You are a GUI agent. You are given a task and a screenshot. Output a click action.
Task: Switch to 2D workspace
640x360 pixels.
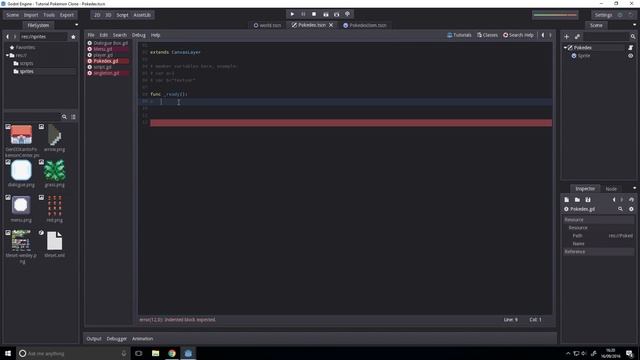[x=97, y=15]
